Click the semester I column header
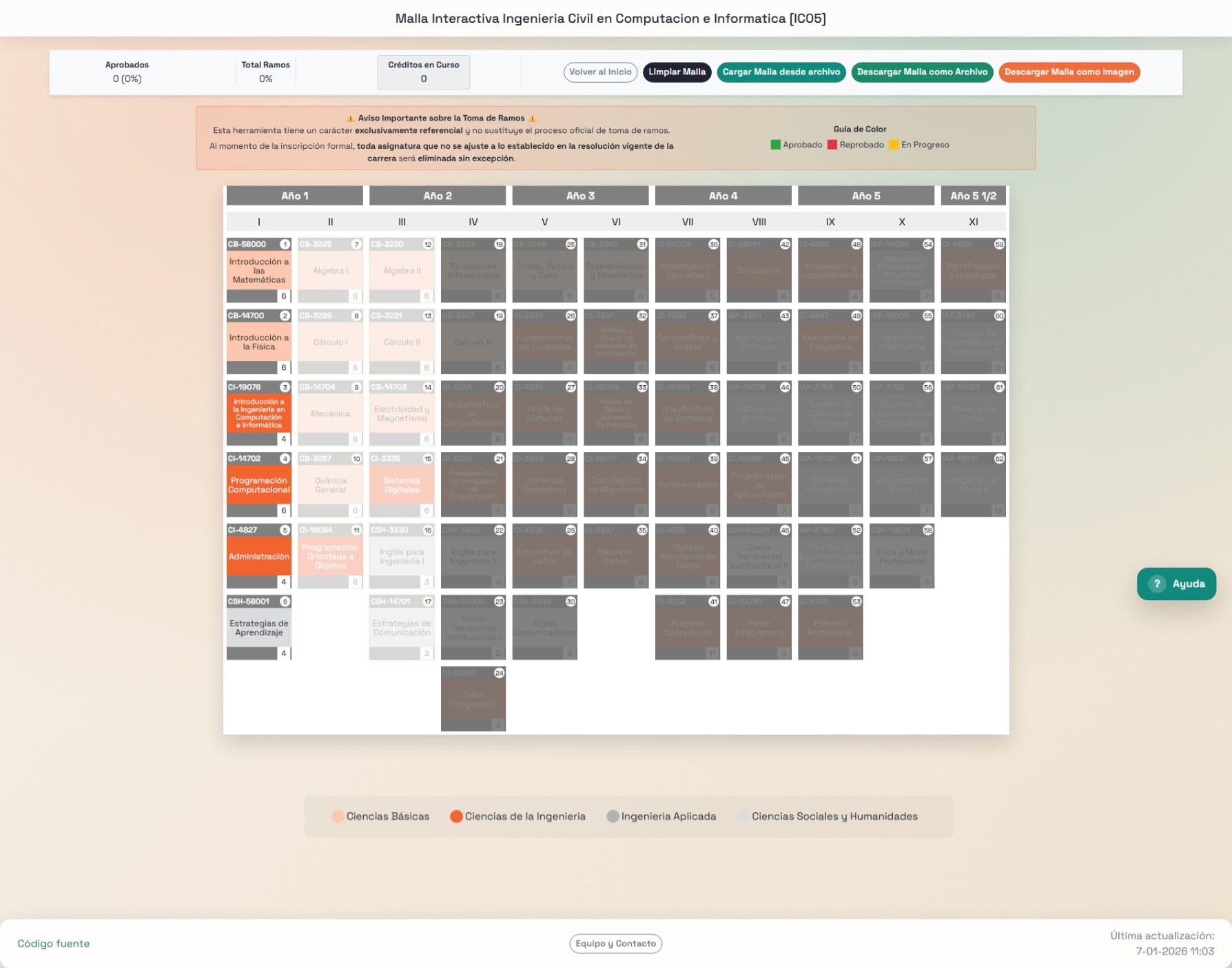Viewport: 1232px width, 968px height. tap(259, 222)
